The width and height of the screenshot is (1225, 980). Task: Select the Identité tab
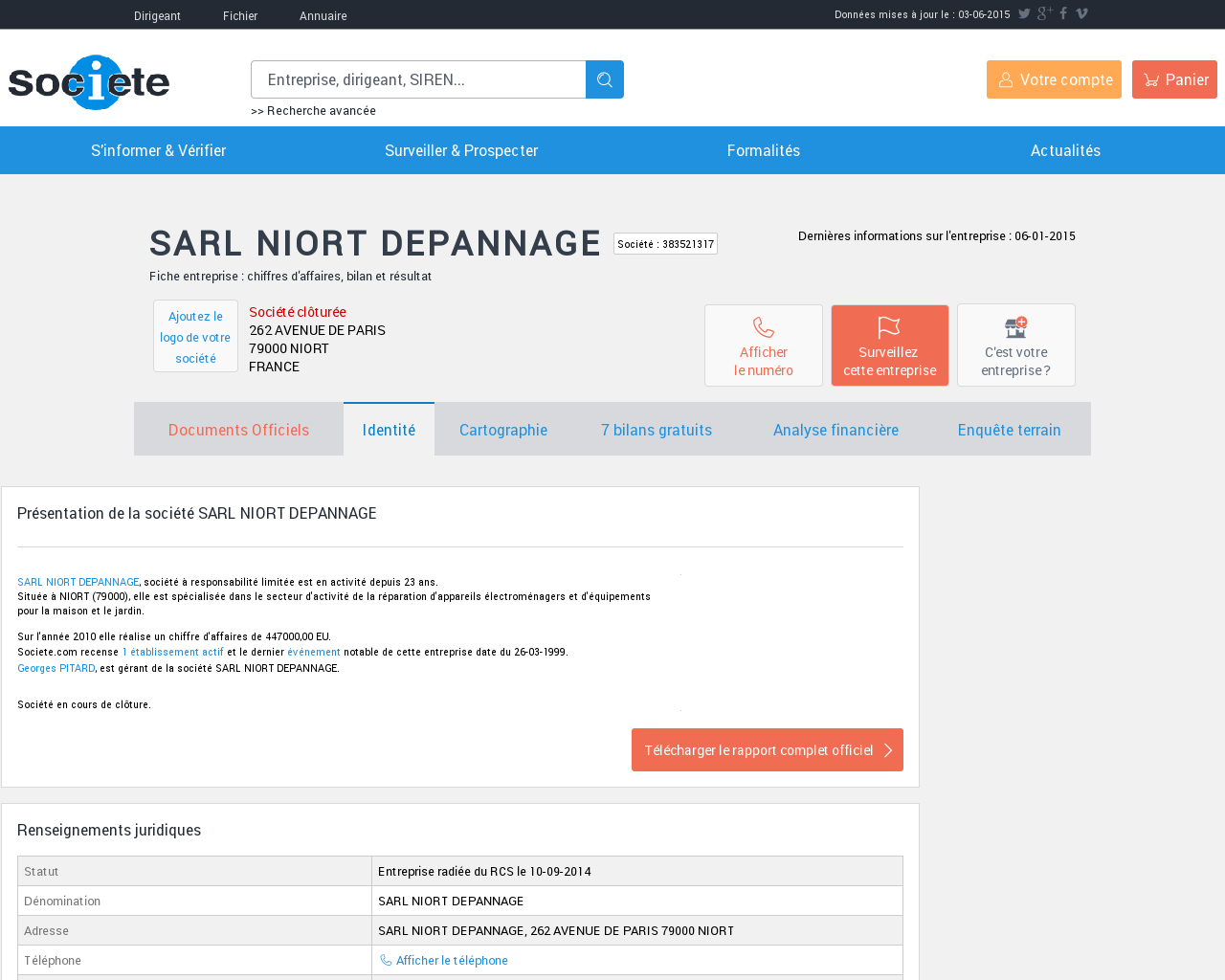pos(389,430)
